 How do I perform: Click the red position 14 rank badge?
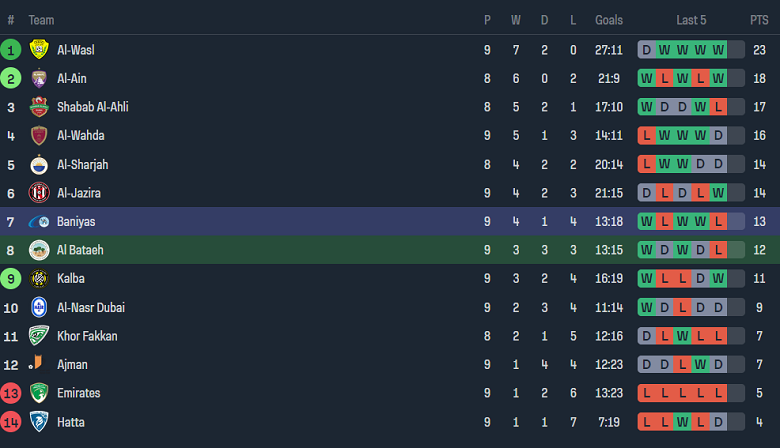11,422
